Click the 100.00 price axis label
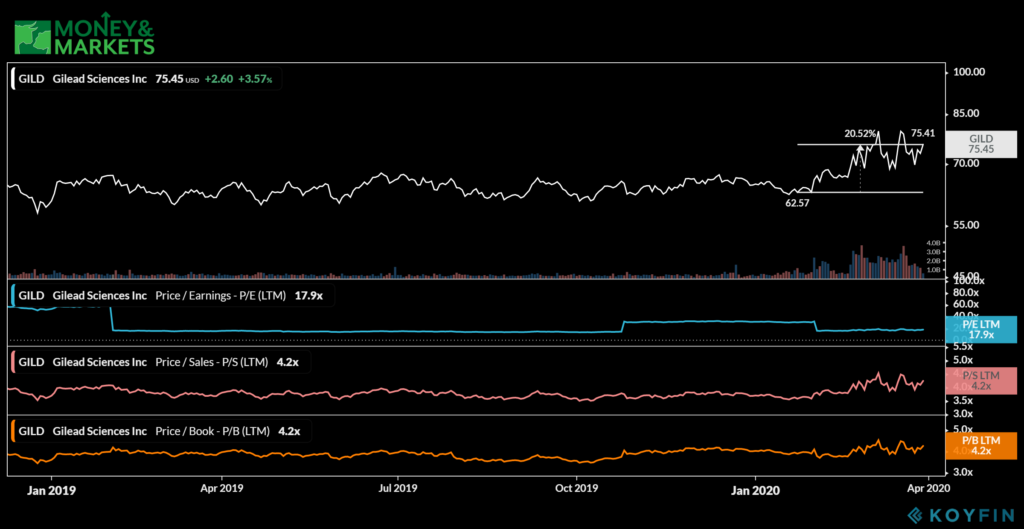Viewport: 1024px width, 529px height. (970, 72)
